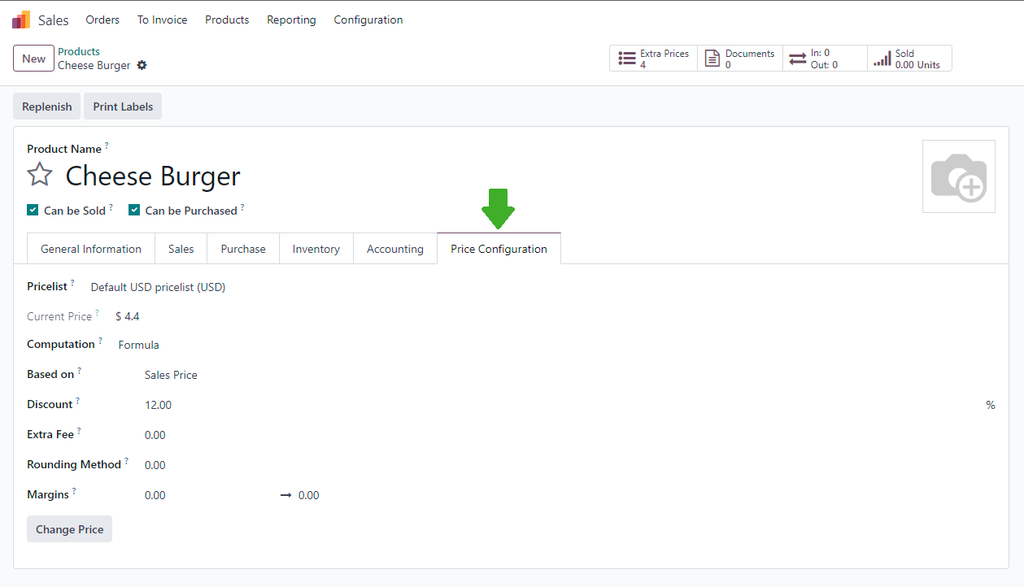Click the help mark next to Margins
The width and height of the screenshot is (1024, 587).
pos(74,490)
